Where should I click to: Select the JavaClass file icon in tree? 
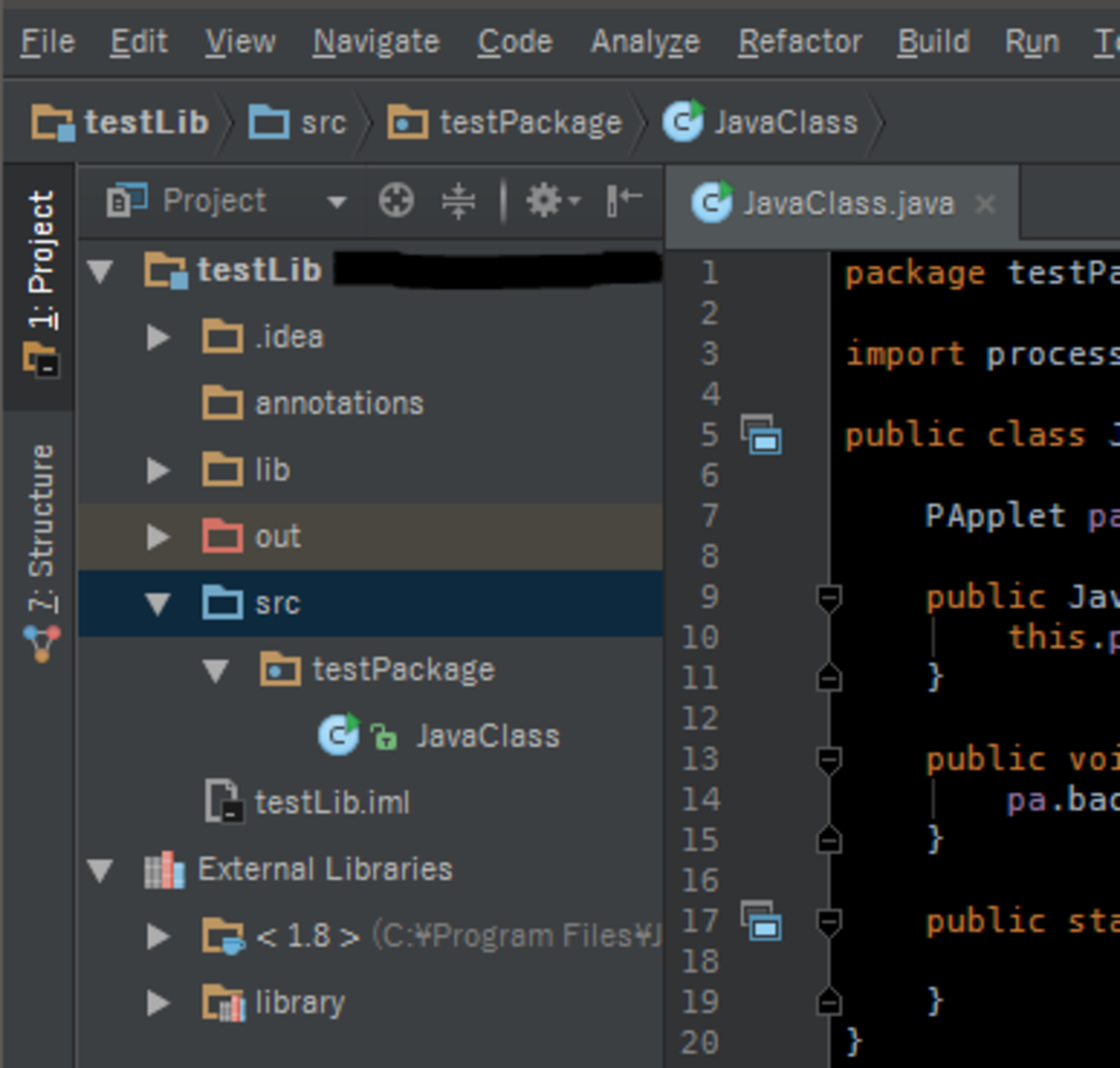pyautogui.click(x=339, y=736)
